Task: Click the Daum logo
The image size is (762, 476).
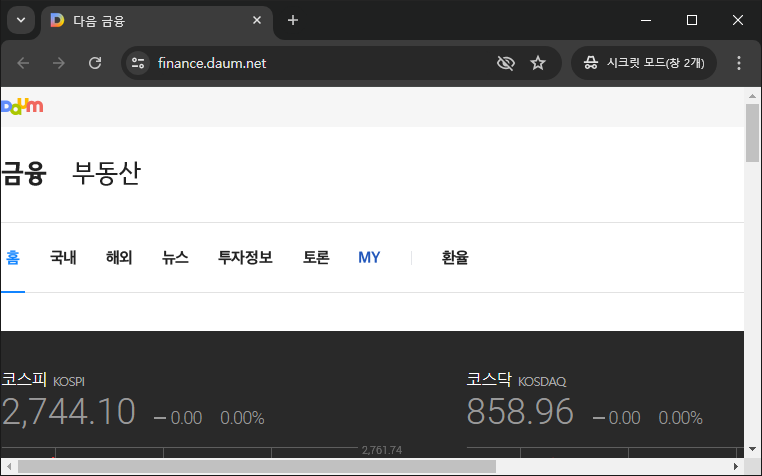Action: pos(22,106)
